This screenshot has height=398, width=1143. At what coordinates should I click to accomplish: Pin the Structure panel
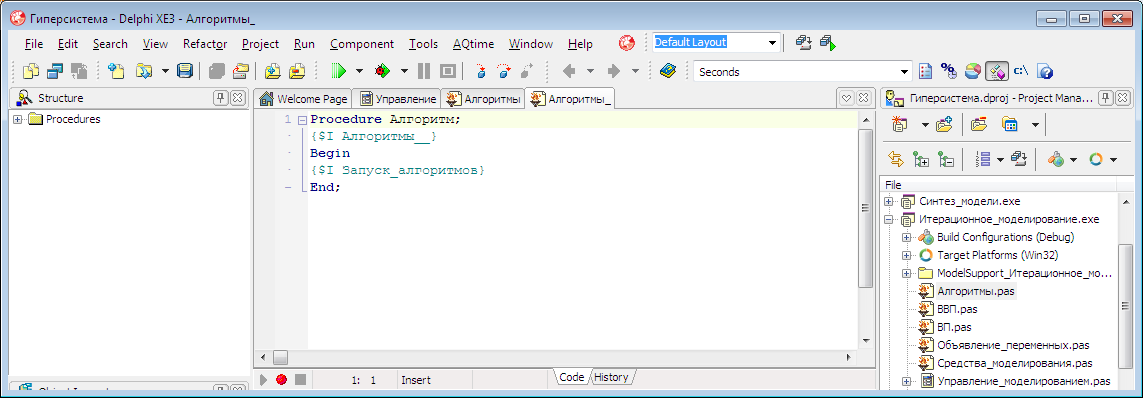pyautogui.click(x=220, y=98)
